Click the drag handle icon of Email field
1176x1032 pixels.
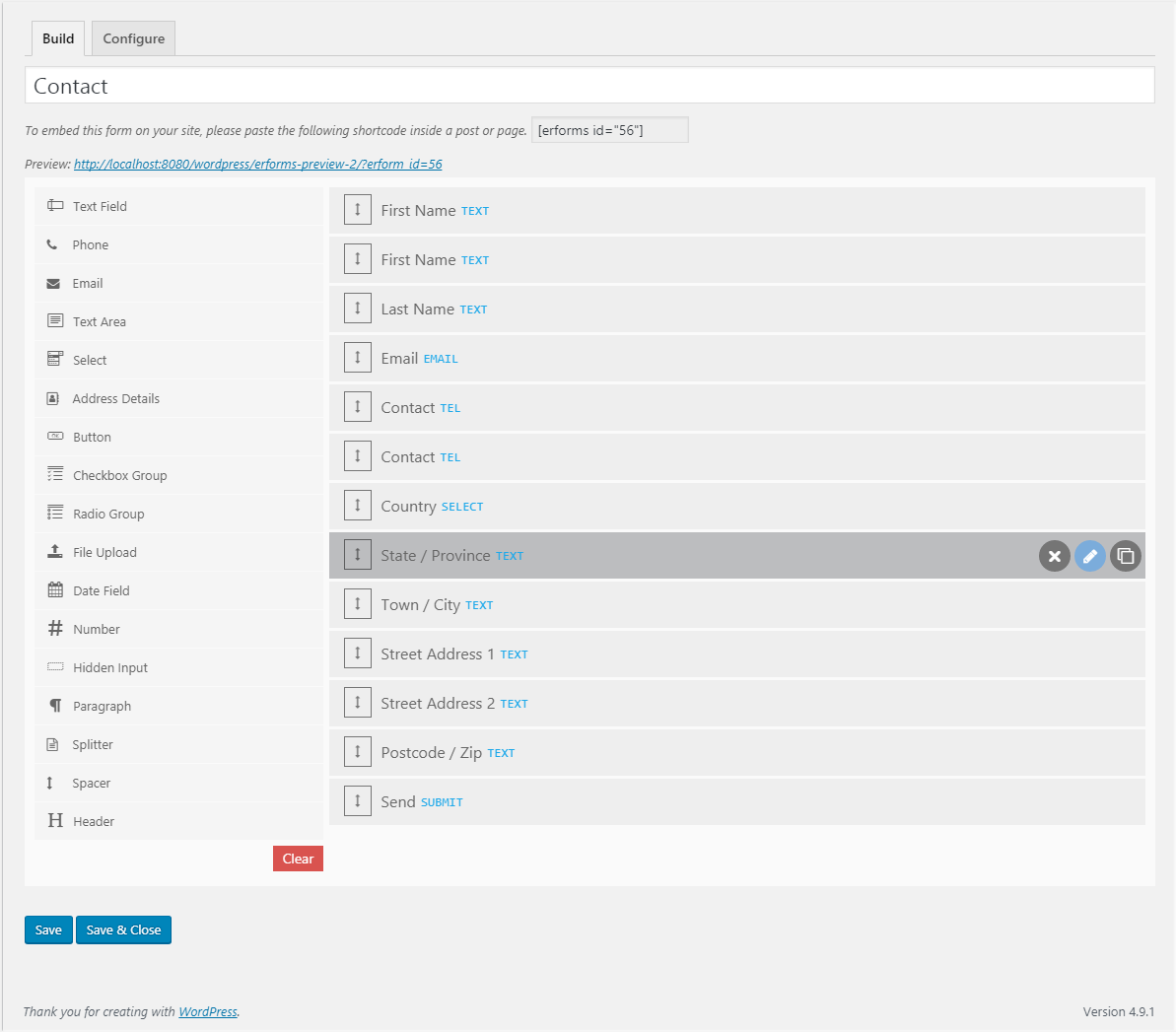(x=358, y=358)
